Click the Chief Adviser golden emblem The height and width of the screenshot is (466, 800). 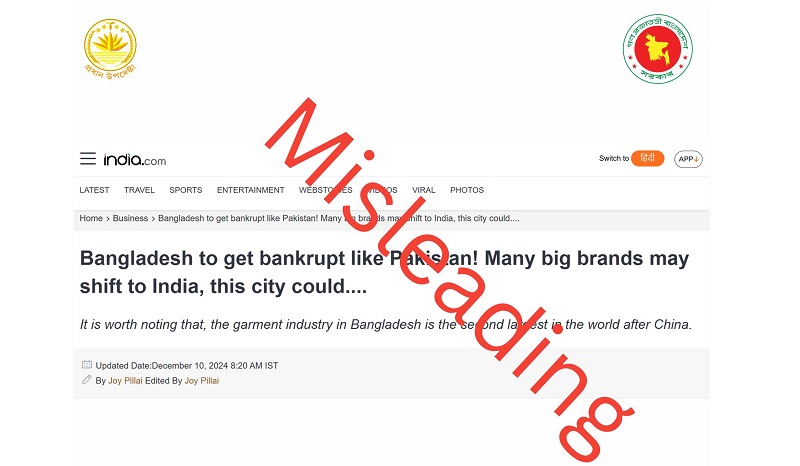(110, 49)
